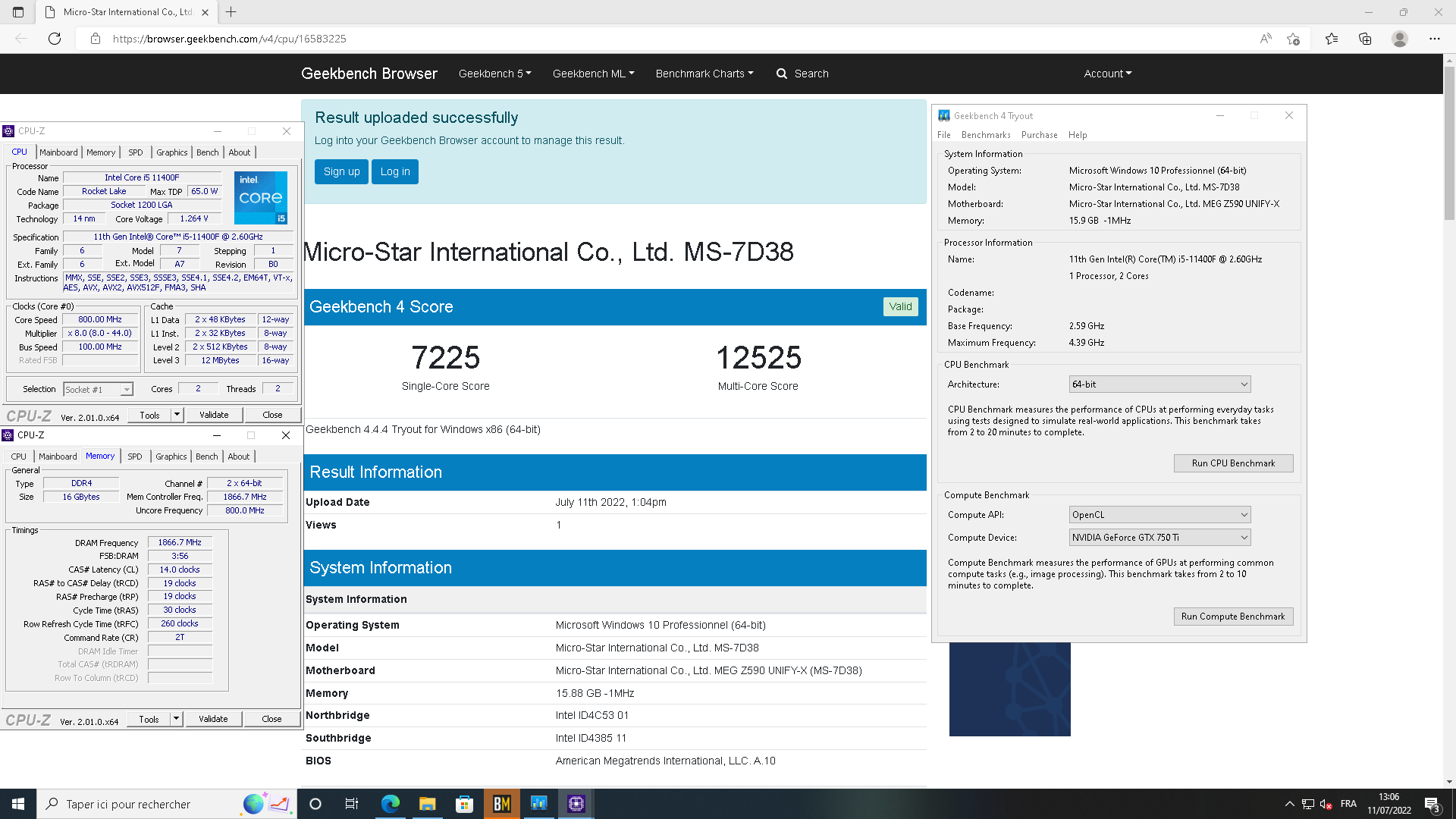Click the Sign up button
Viewport: 1456px width, 819px height.
pyautogui.click(x=341, y=171)
